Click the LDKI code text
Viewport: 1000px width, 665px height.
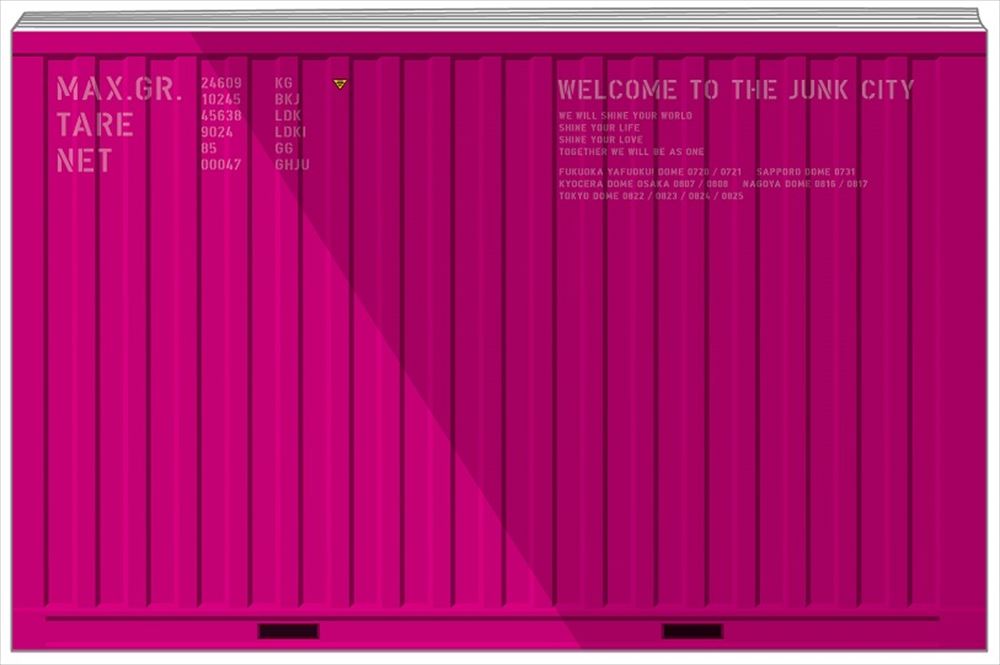(290, 132)
